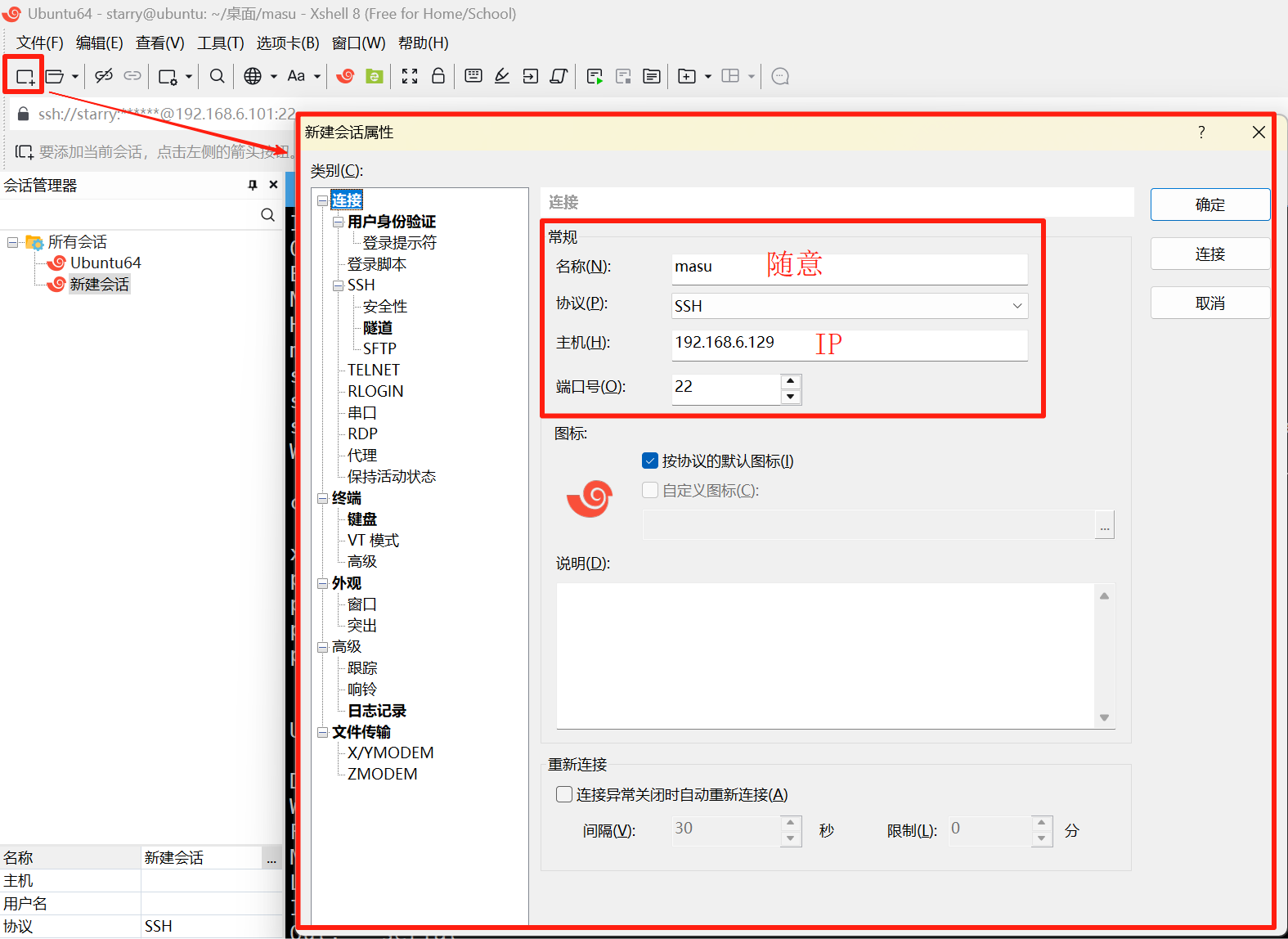Collapse the 连接 category tree node
Image resolution: width=1288 pixels, height=939 pixels.
(x=323, y=200)
